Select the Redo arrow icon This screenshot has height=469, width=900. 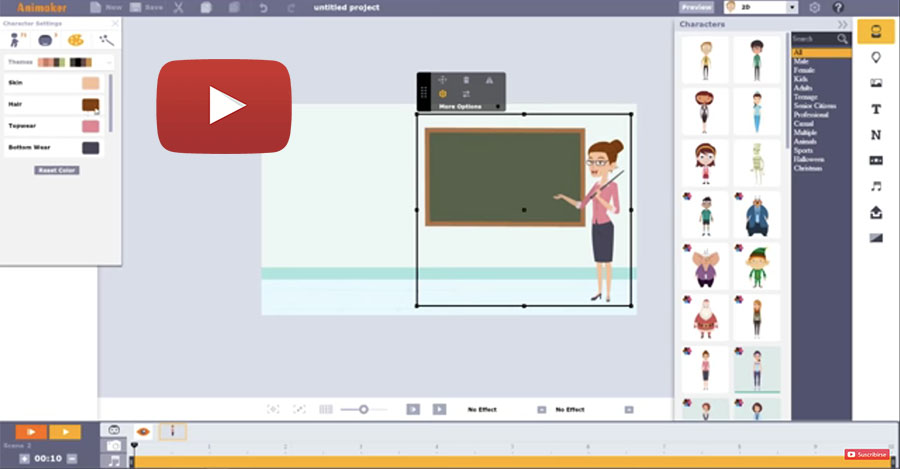coord(291,8)
